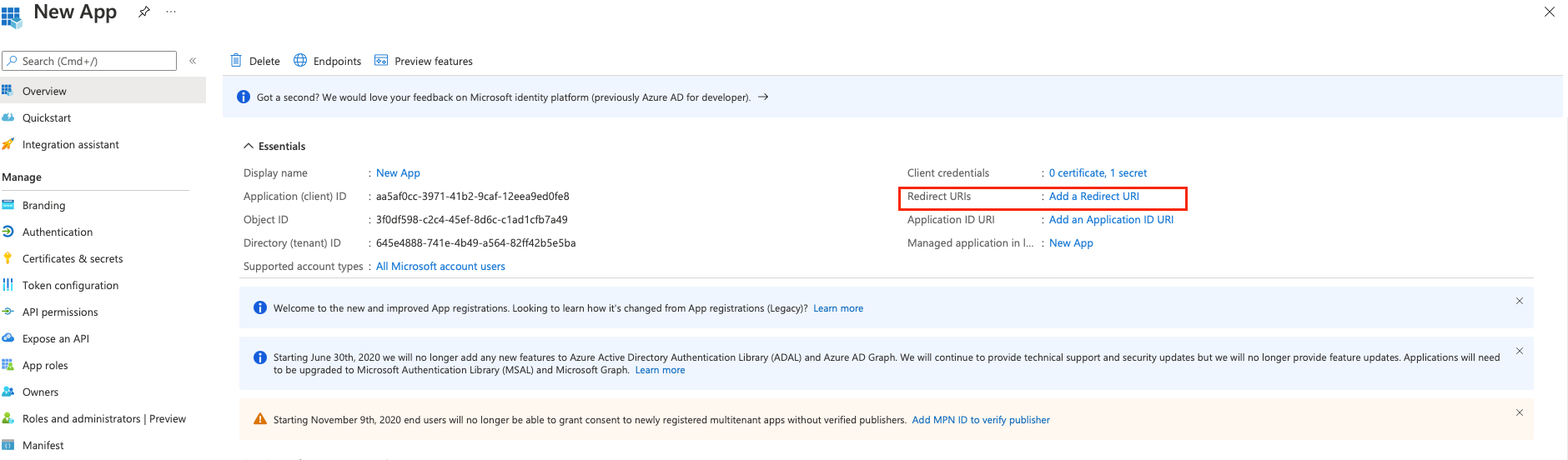Click the Certificates & secrets key icon

[x=8, y=258]
